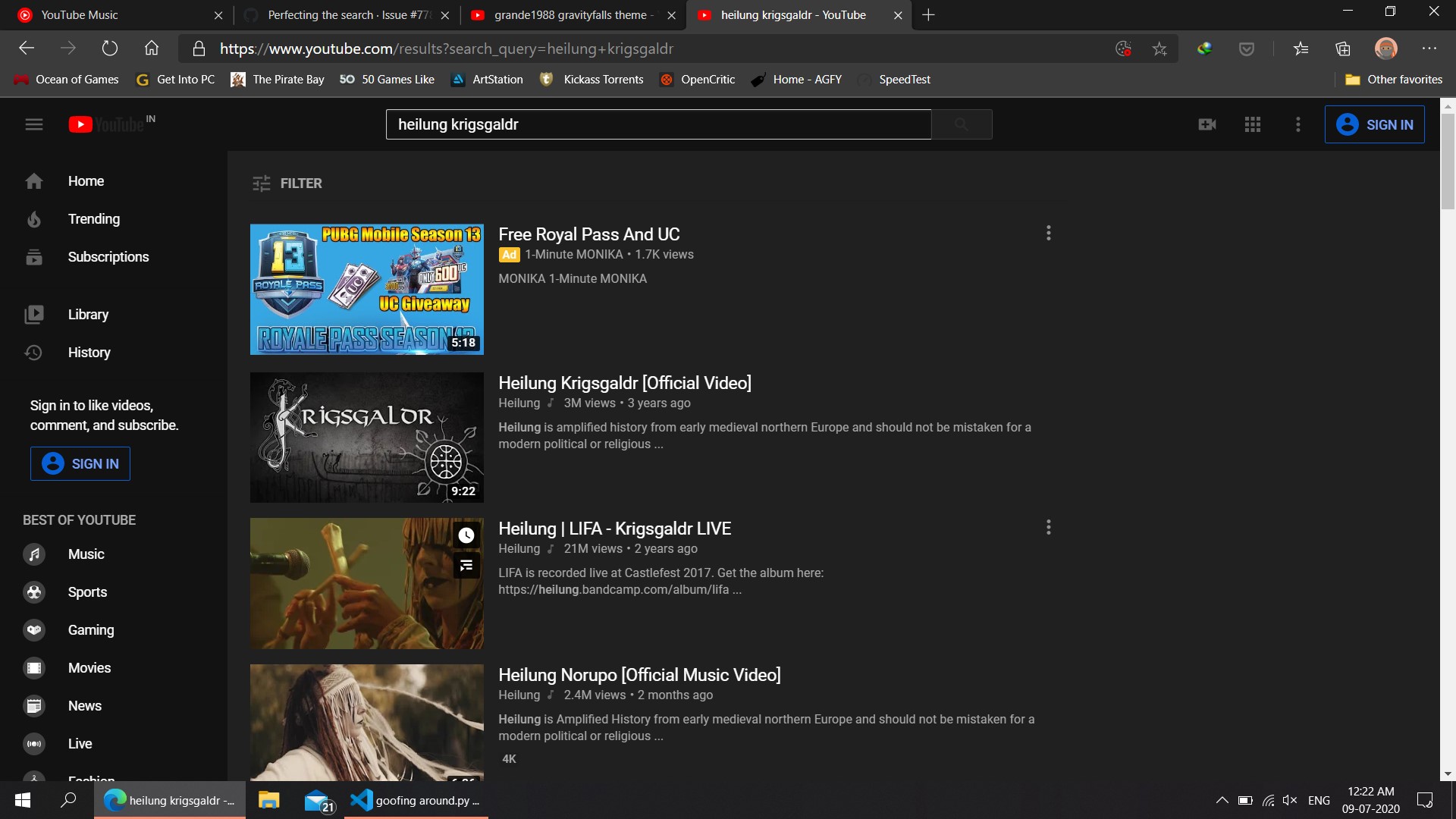Click the YouTube search input field
Screen dimensions: 1456x819
pos(658,124)
